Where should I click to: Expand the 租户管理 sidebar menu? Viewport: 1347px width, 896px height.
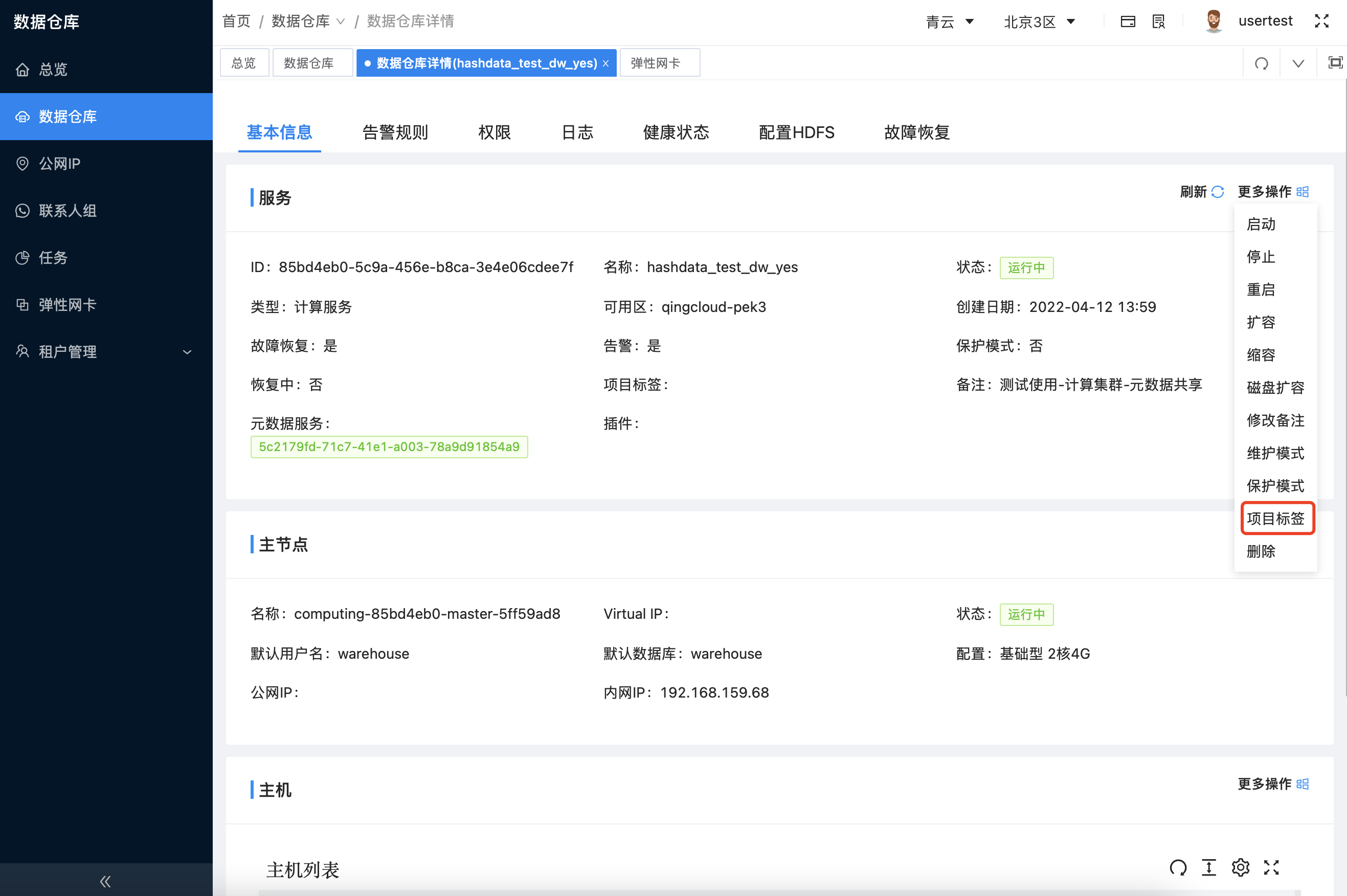click(x=68, y=351)
